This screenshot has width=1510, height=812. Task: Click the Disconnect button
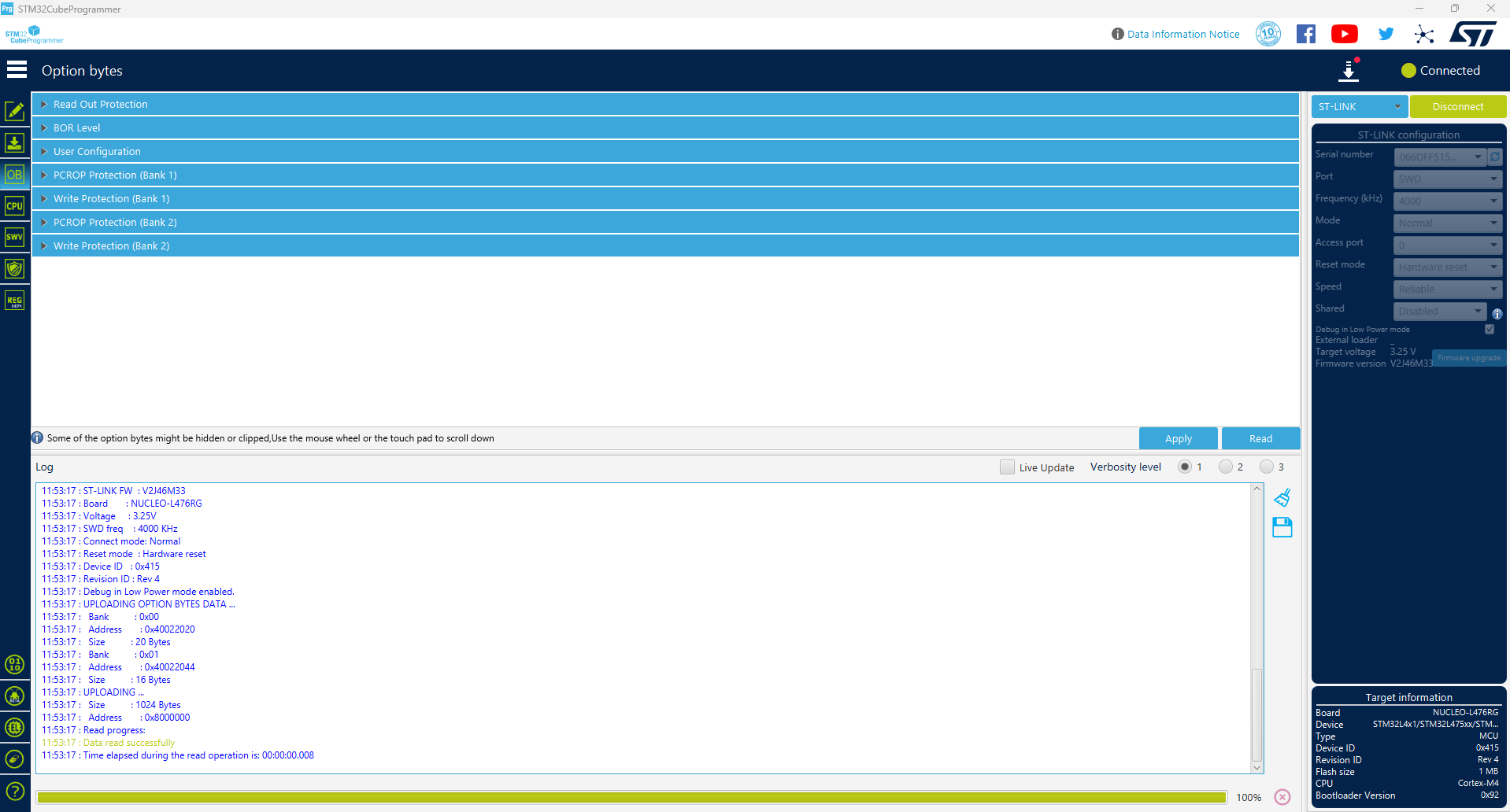pyautogui.click(x=1457, y=106)
